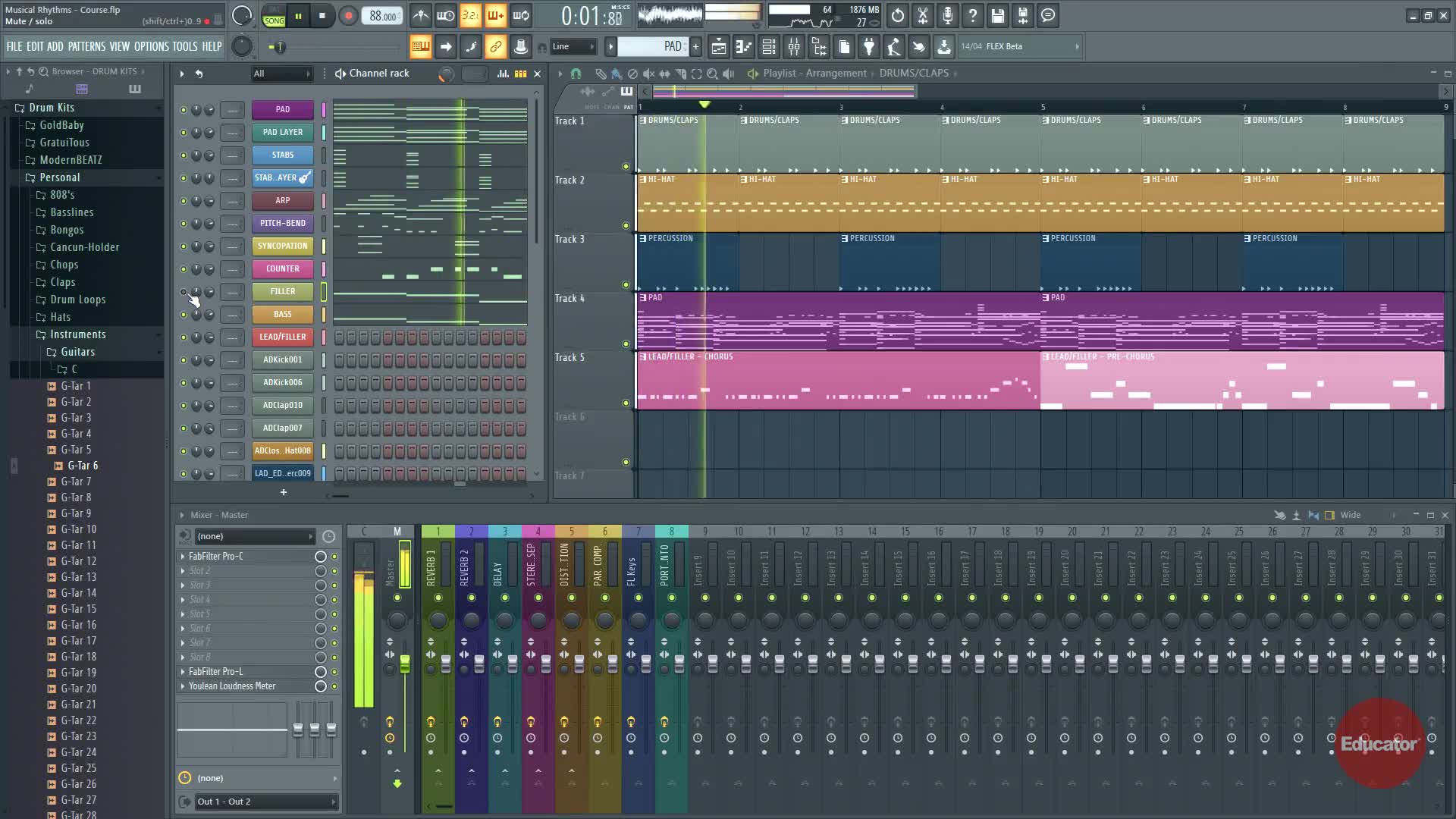Toggle the metronome icon
This screenshot has height=819, width=1456.
(421, 16)
